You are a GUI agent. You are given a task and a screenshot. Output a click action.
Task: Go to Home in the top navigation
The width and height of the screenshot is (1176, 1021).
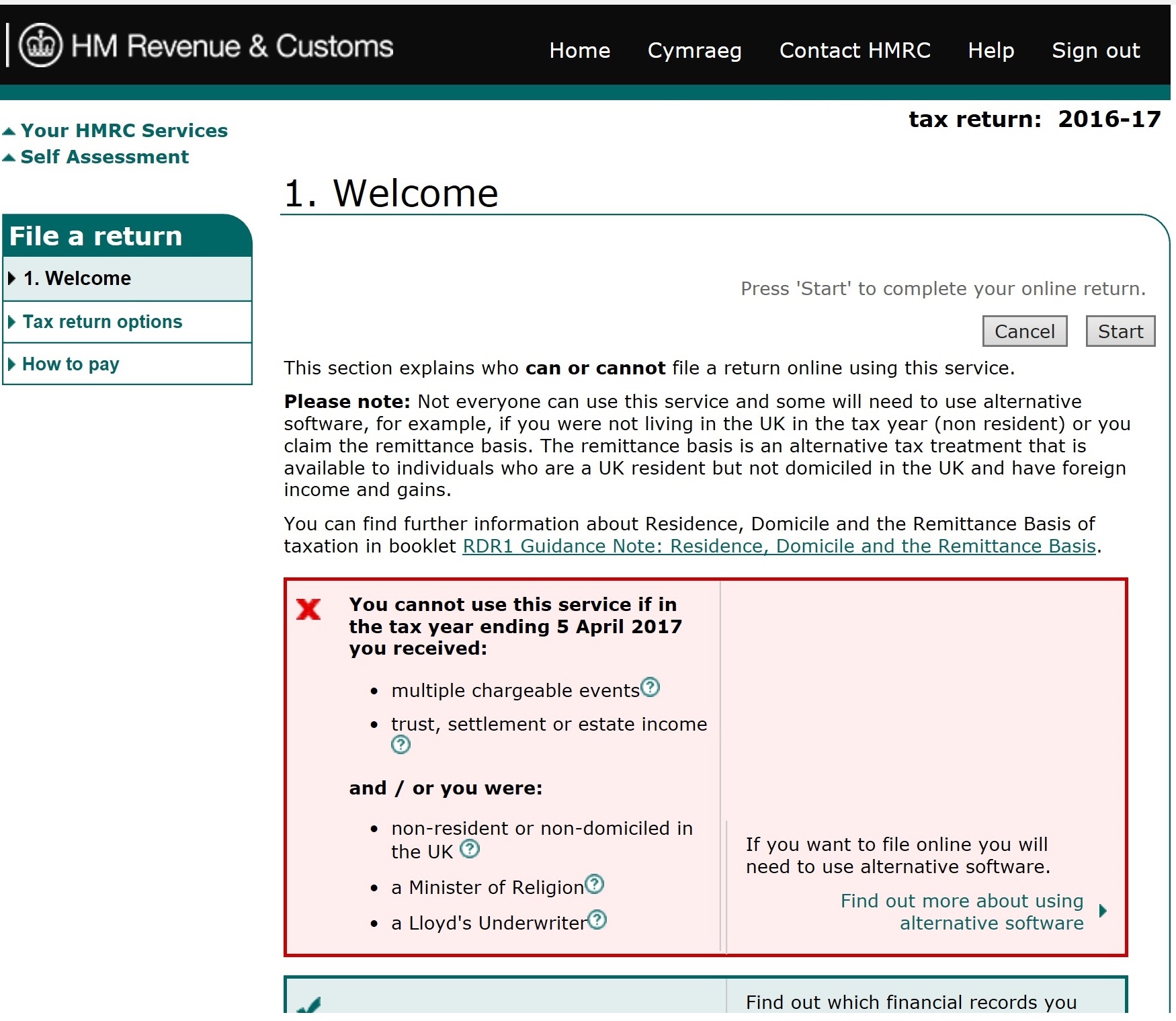(579, 50)
